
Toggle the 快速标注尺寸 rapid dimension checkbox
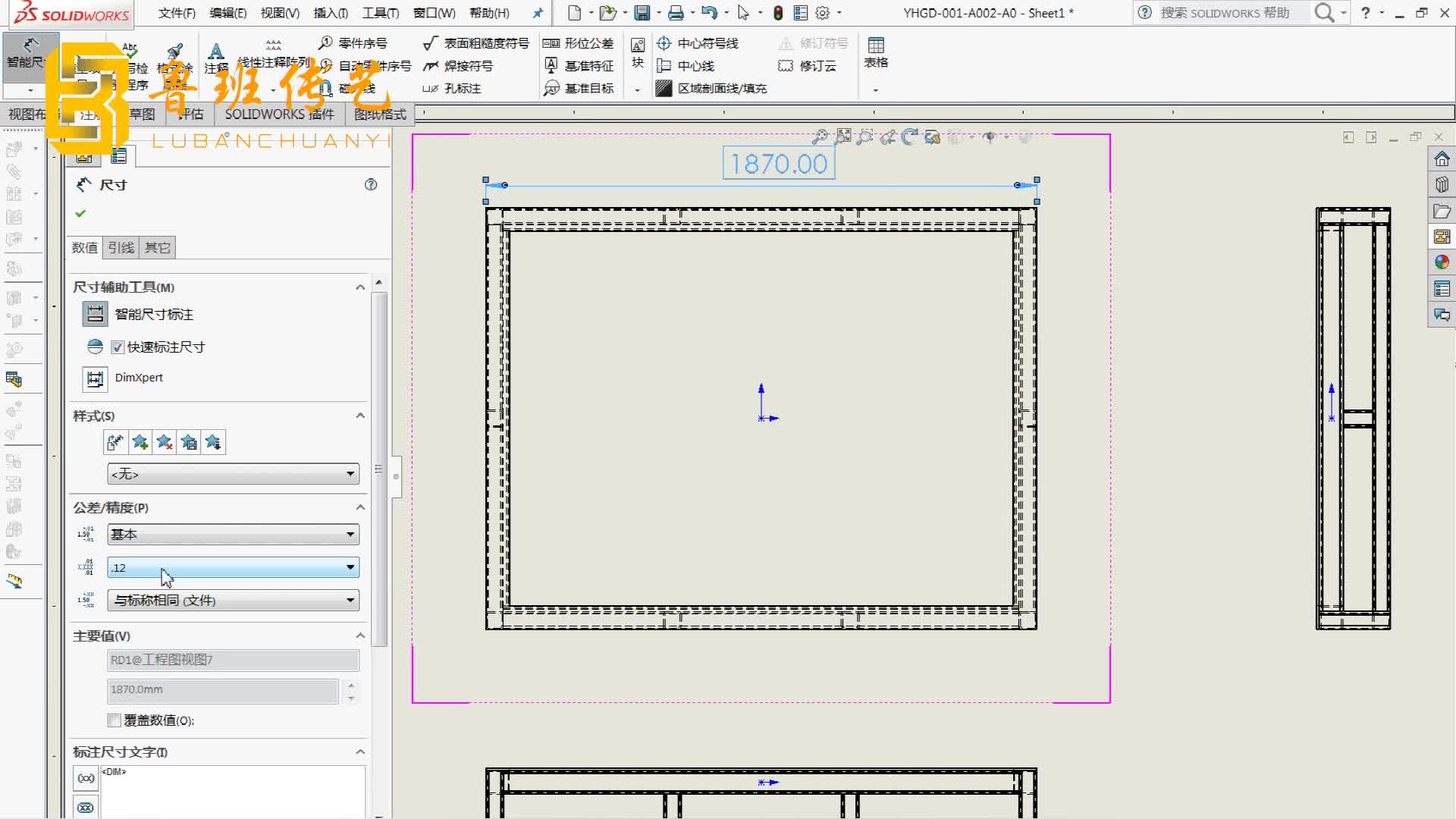coord(118,347)
